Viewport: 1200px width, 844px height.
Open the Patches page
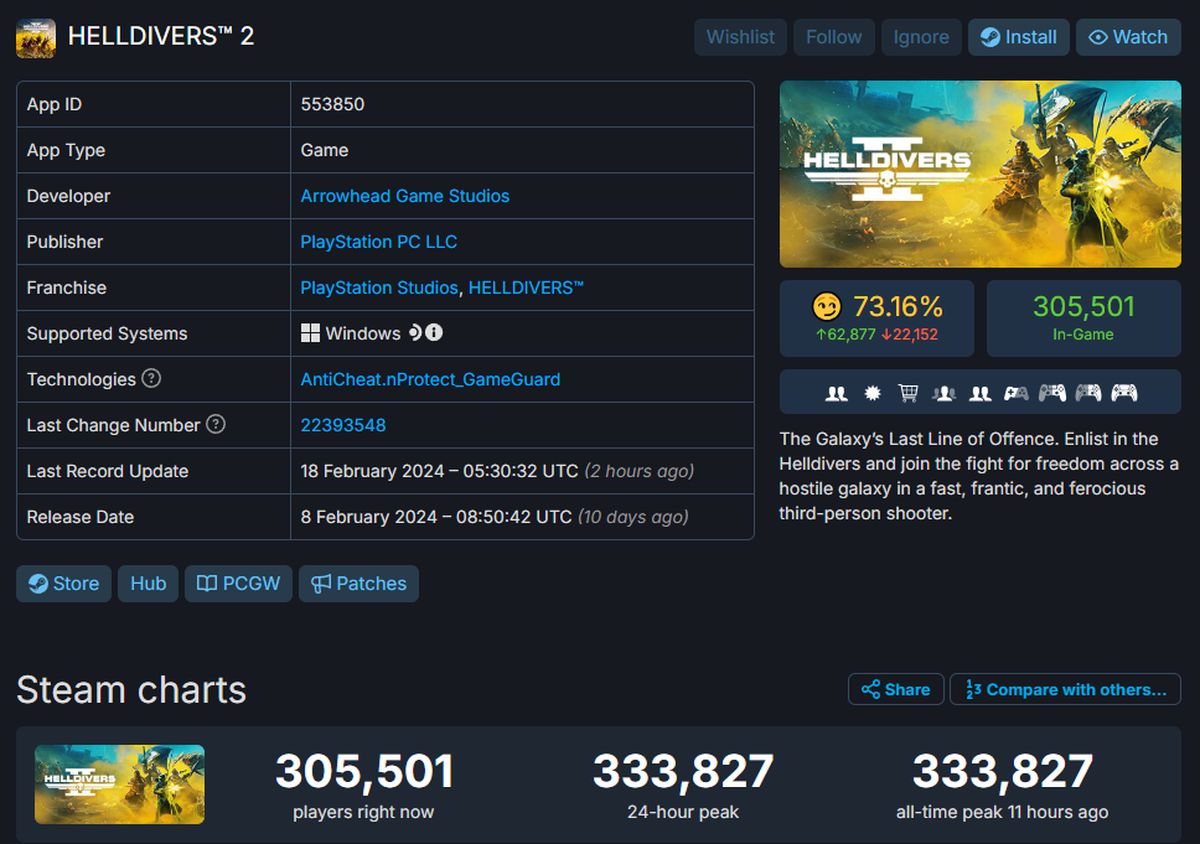[x=358, y=583]
